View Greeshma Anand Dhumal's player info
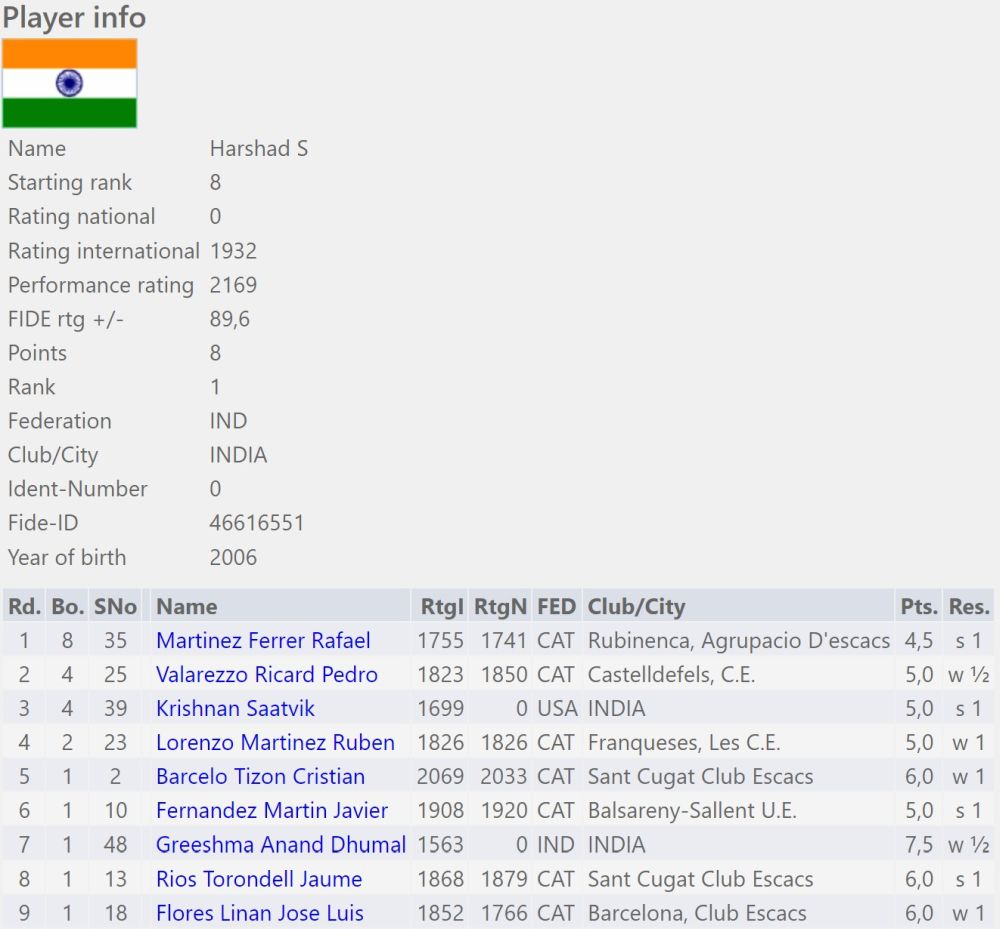 coord(280,845)
